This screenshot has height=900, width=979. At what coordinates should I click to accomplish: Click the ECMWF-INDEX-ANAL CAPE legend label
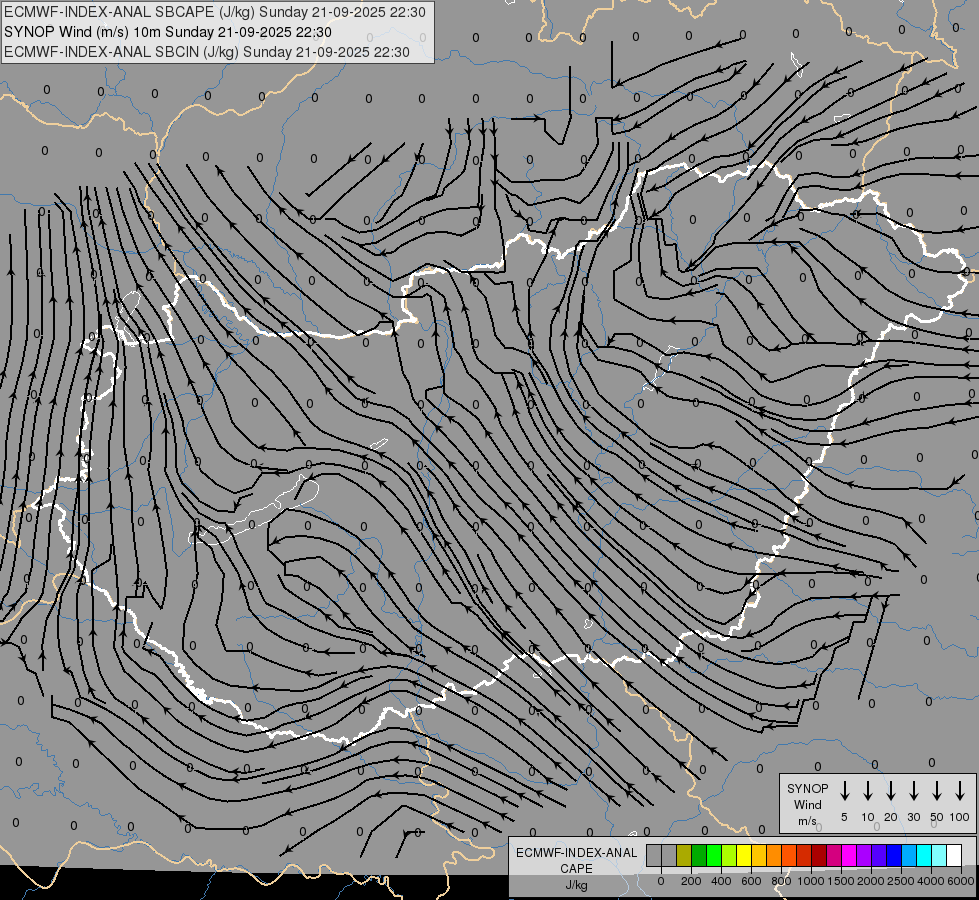(576, 860)
